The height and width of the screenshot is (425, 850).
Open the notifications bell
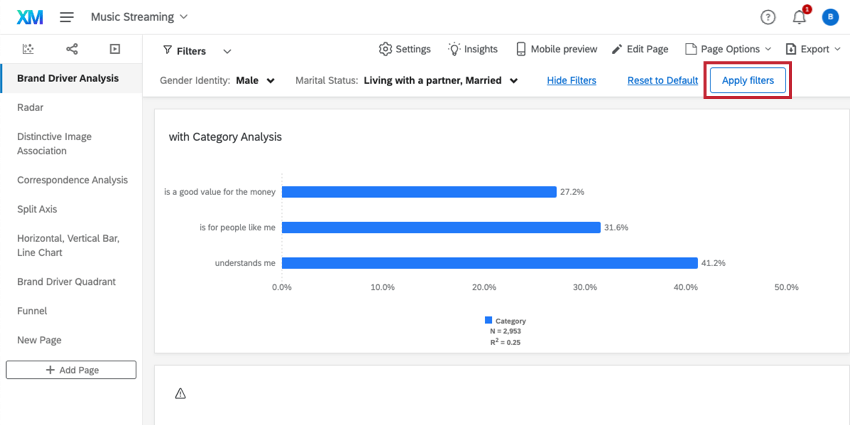799,17
